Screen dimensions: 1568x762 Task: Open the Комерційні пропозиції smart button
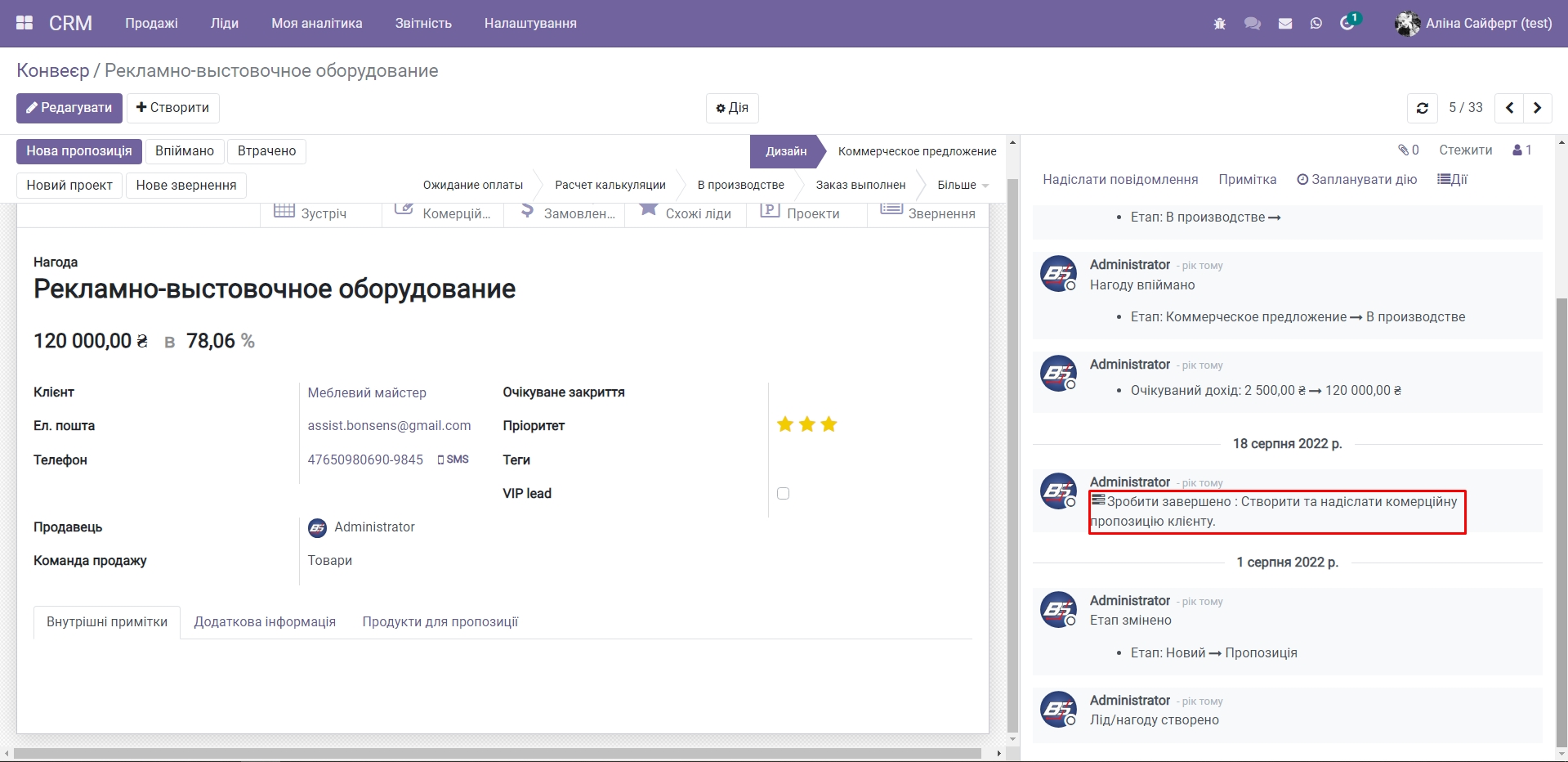click(443, 213)
